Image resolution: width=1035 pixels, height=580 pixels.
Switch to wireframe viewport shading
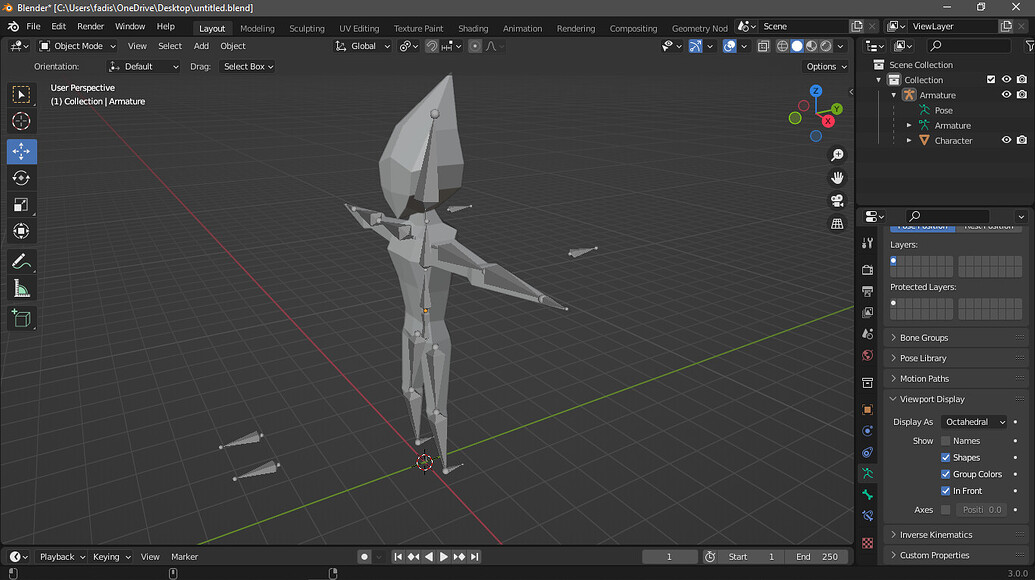pyautogui.click(x=782, y=46)
